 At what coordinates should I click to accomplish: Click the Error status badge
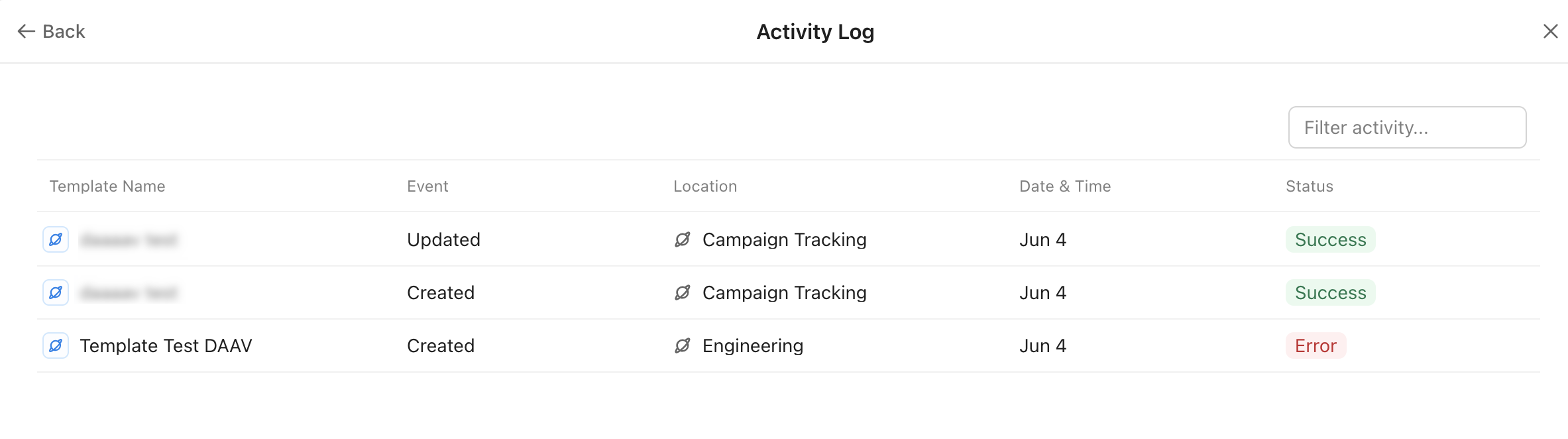pos(1316,345)
